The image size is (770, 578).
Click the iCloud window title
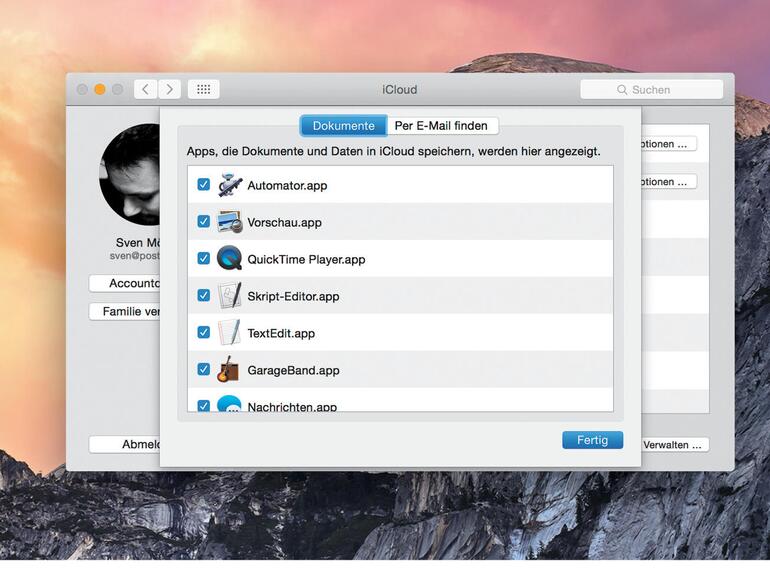tap(400, 90)
